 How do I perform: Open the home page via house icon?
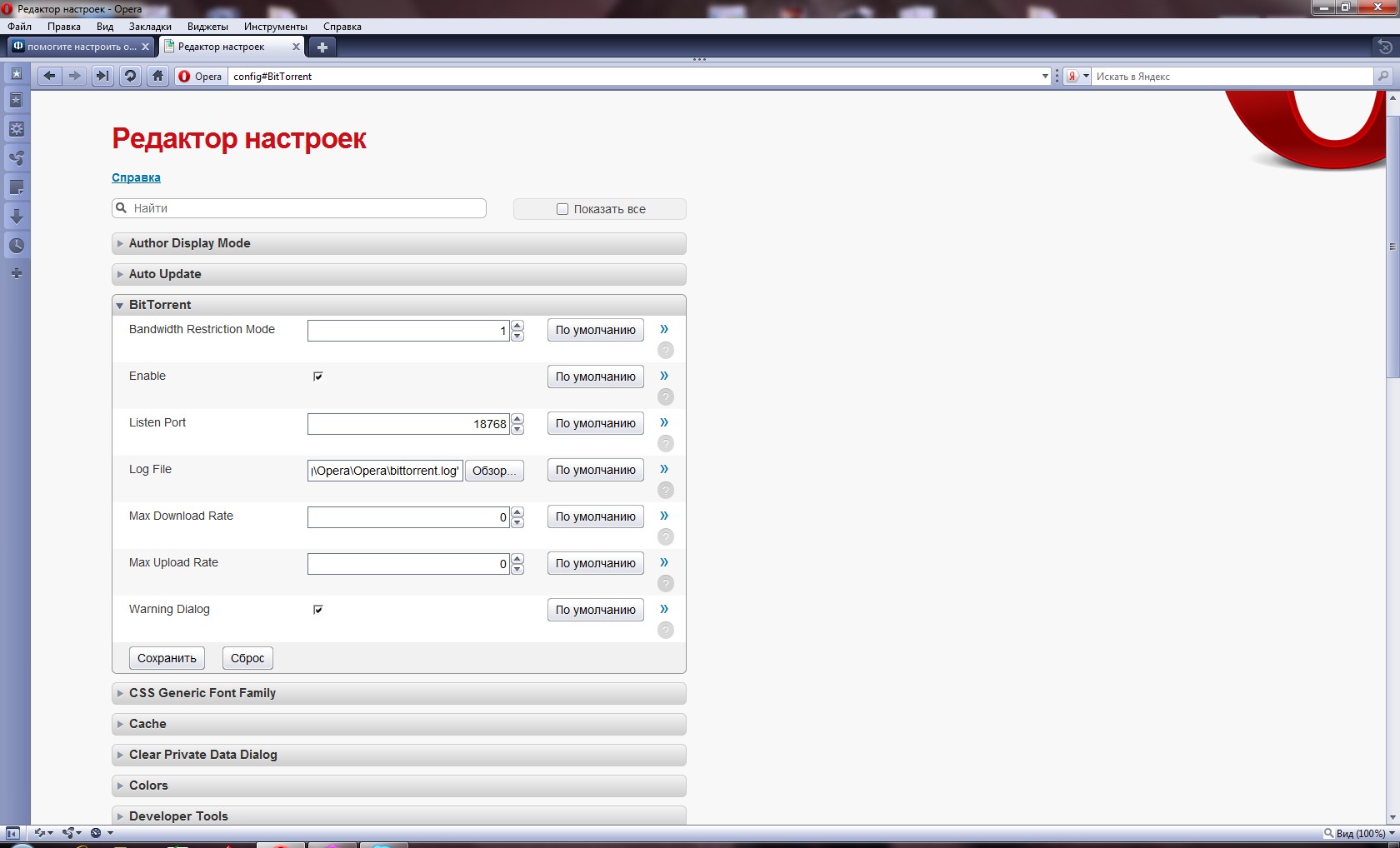pos(157,76)
